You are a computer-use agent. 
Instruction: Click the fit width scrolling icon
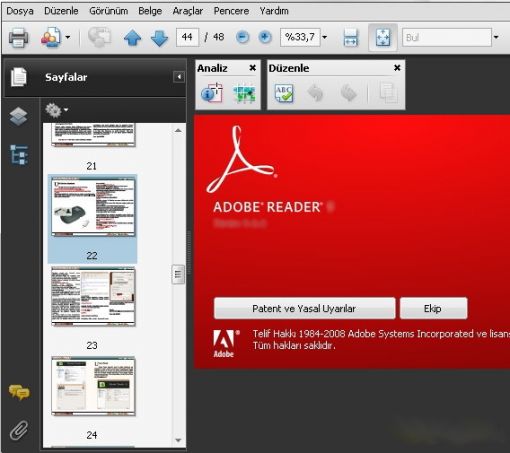(x=351, y=37)
